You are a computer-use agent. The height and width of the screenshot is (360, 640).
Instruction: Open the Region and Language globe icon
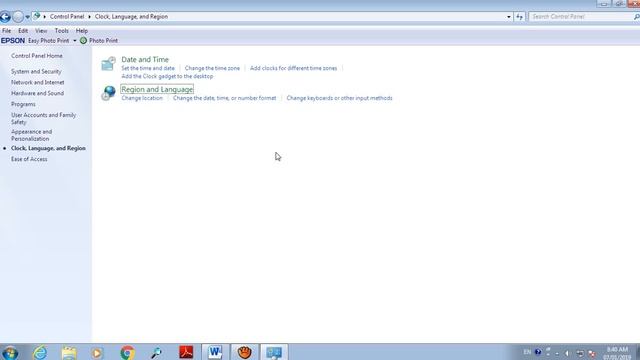tap(108, 93)
